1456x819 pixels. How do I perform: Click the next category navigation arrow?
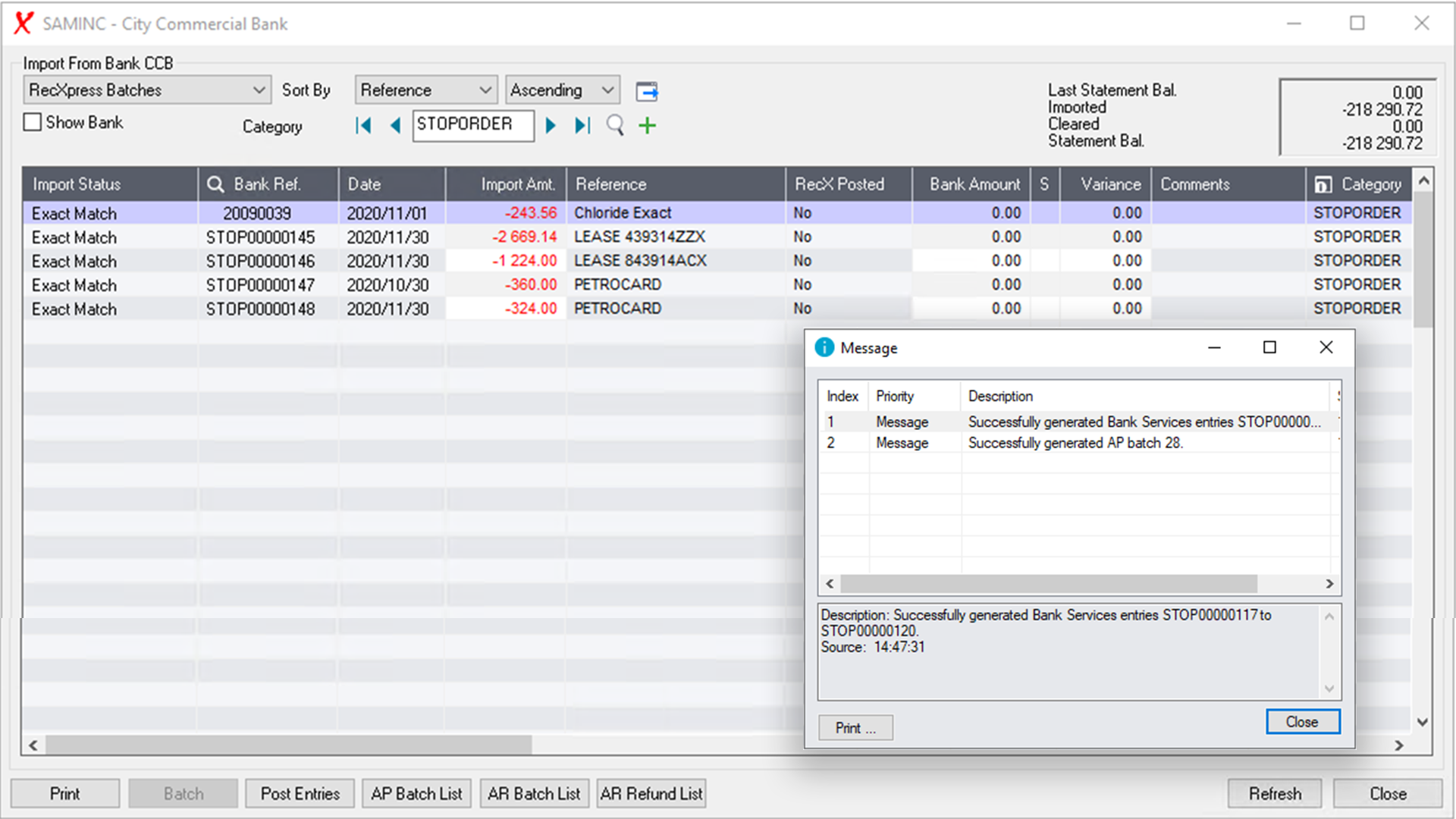[x=551, y=126]
